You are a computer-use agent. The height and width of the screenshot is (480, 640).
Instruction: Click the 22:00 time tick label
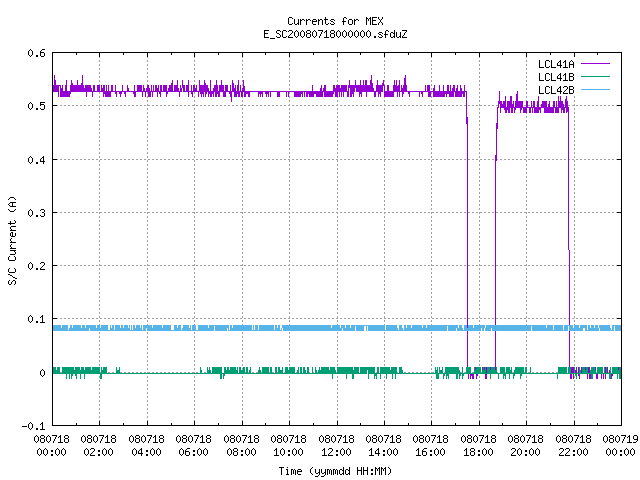click(573, 452)
